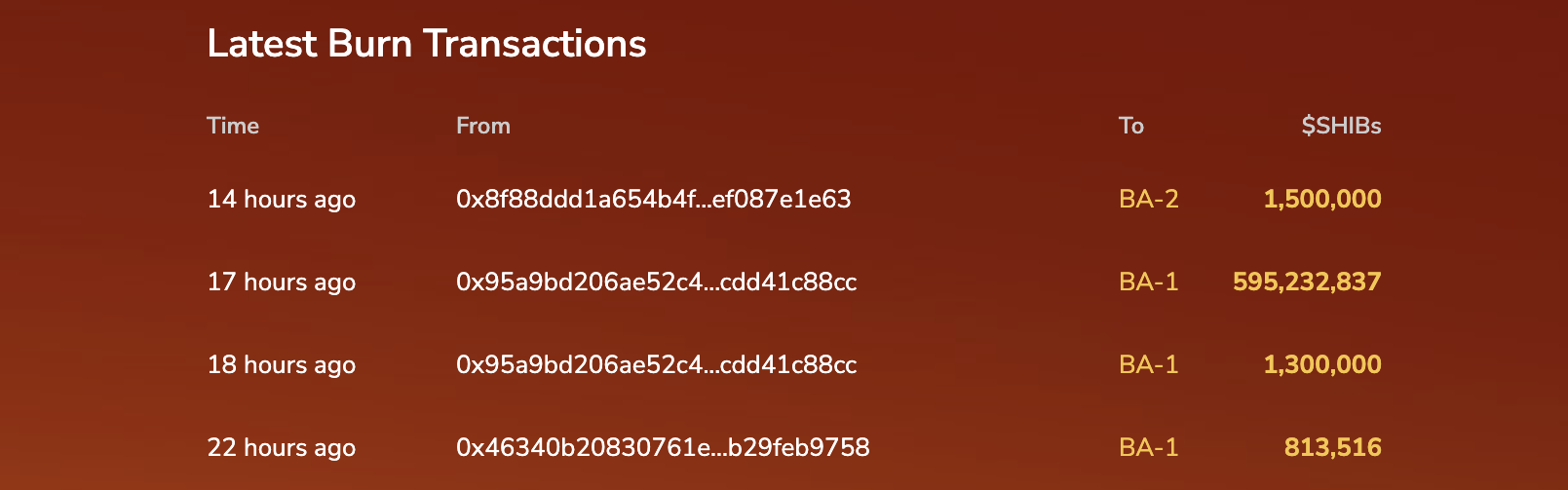Click the 22 hours ago timestamp
Screen dimensions: 1568x490
pyautogui.click(x=281, y=447)
